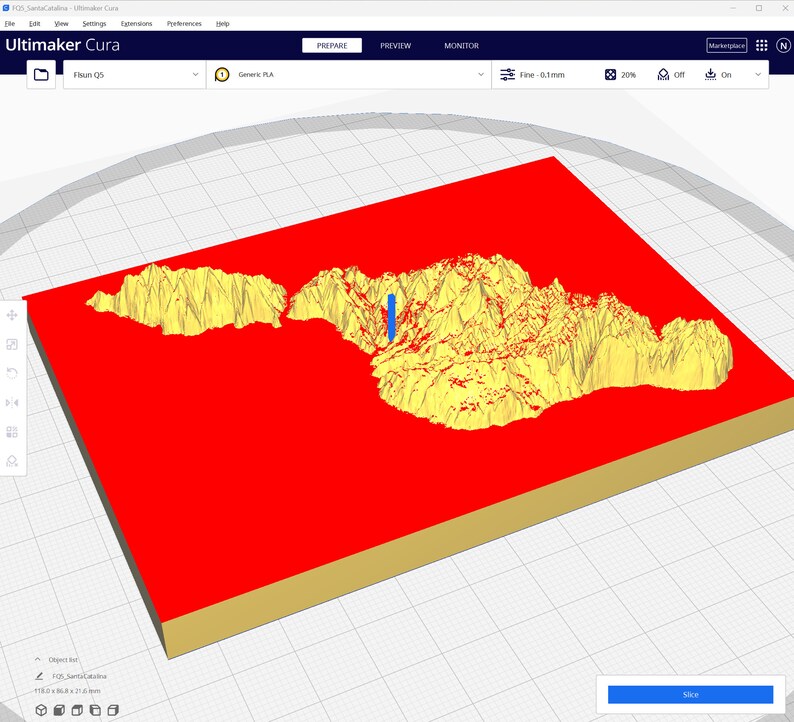794x722 pixels.
Task: Open the Preferences menu
Action: pyautogui.click(x=184, y=24)
